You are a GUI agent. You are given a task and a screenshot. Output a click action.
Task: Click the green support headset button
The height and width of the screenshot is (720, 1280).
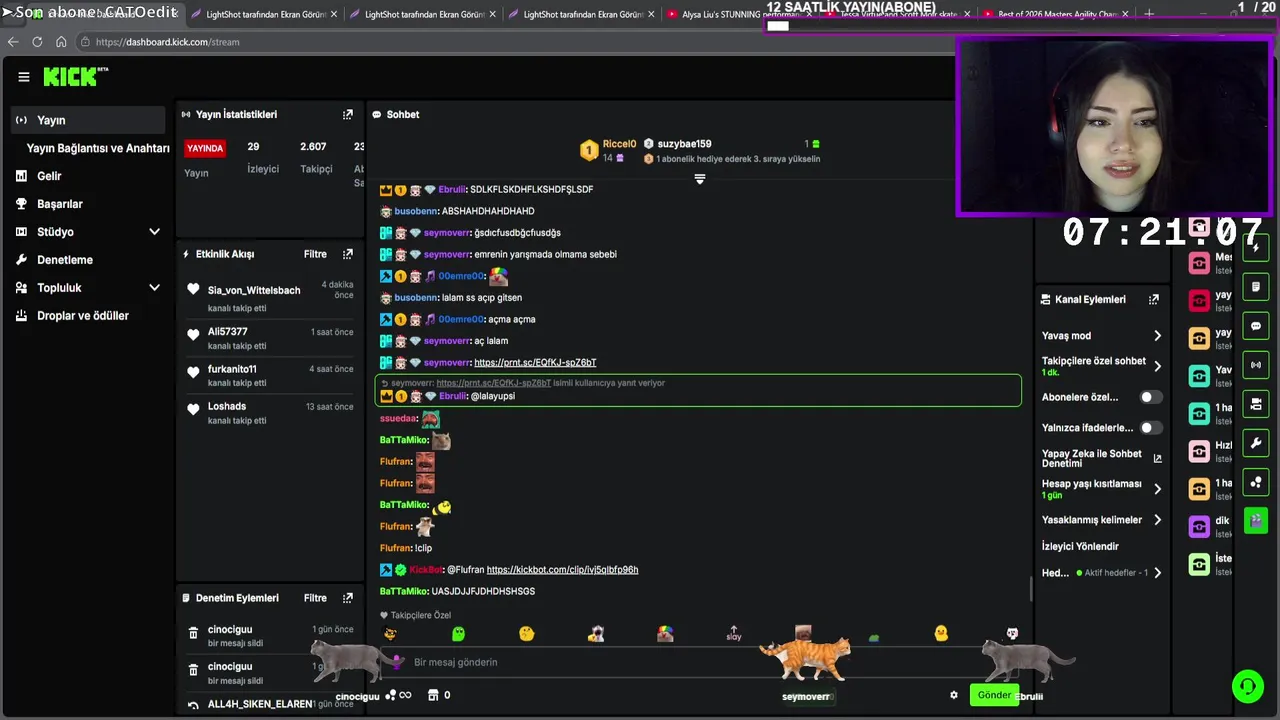pos(1248,686)
